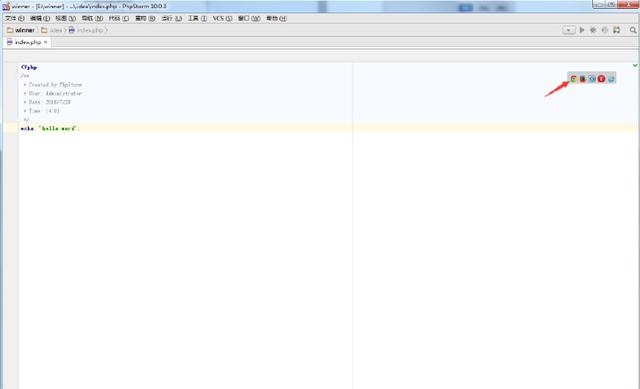
Task: Click the 'Date' comment line
Action: click(x=47, y=102)
